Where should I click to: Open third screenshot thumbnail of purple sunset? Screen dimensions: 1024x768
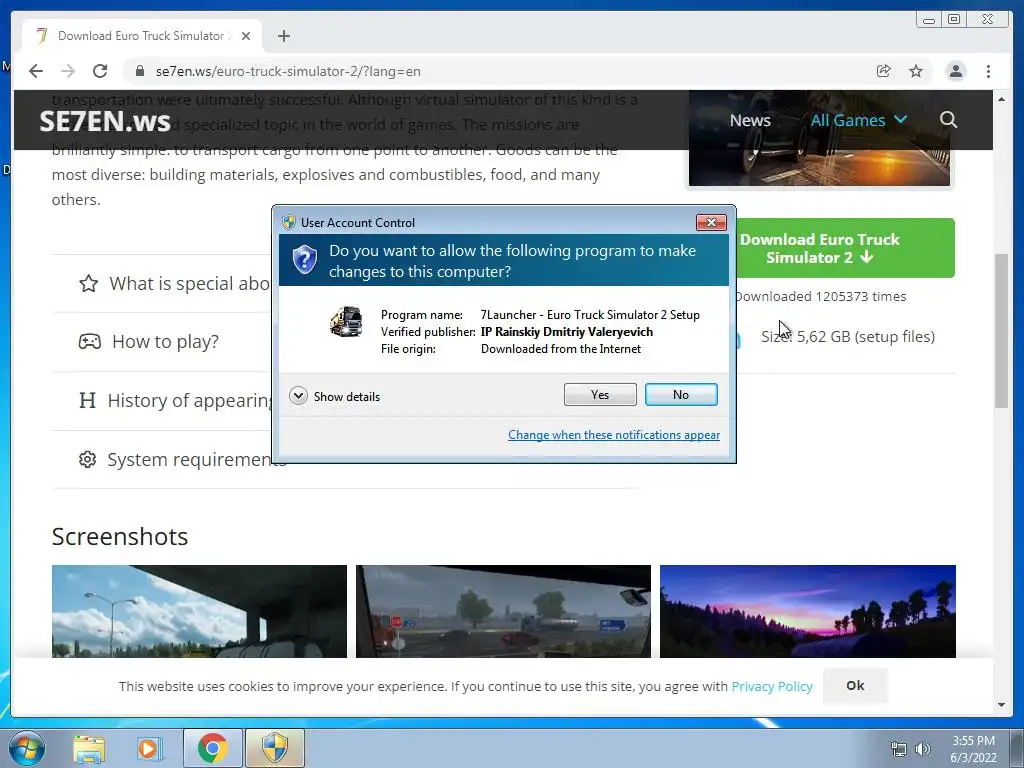(x=808, y=611)
